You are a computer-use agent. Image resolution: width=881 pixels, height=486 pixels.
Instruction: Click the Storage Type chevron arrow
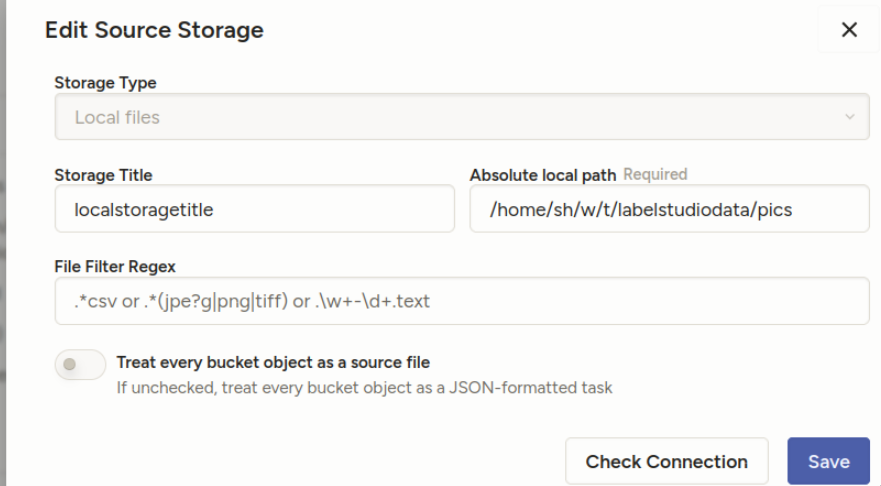click(x=850, y=118)
